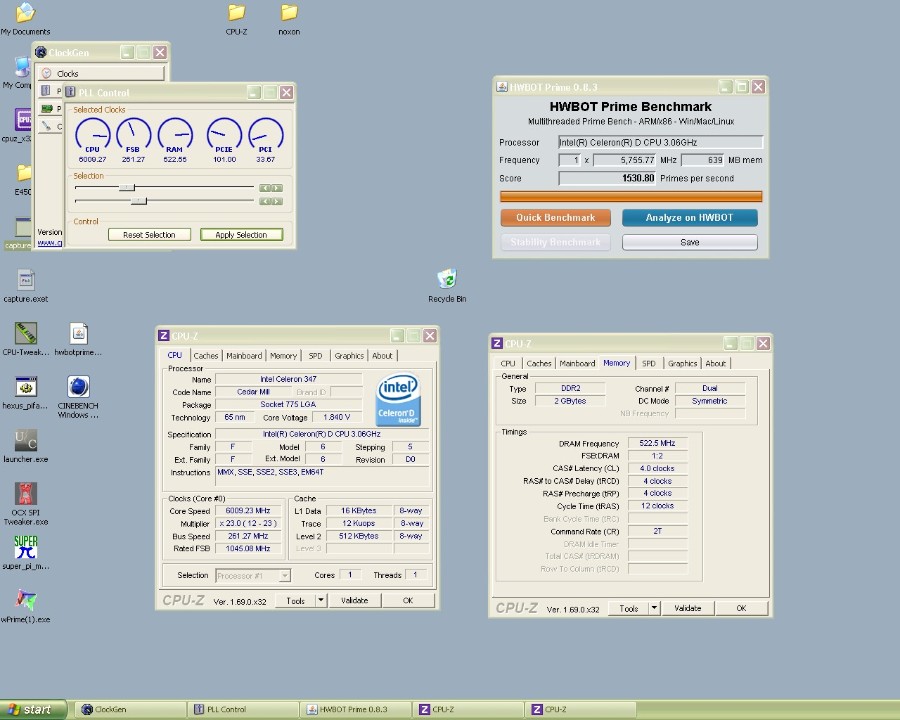Click OK in left CPU-Z window
Viewport: 900px width, 720px height.
click(x=408, y=601)
